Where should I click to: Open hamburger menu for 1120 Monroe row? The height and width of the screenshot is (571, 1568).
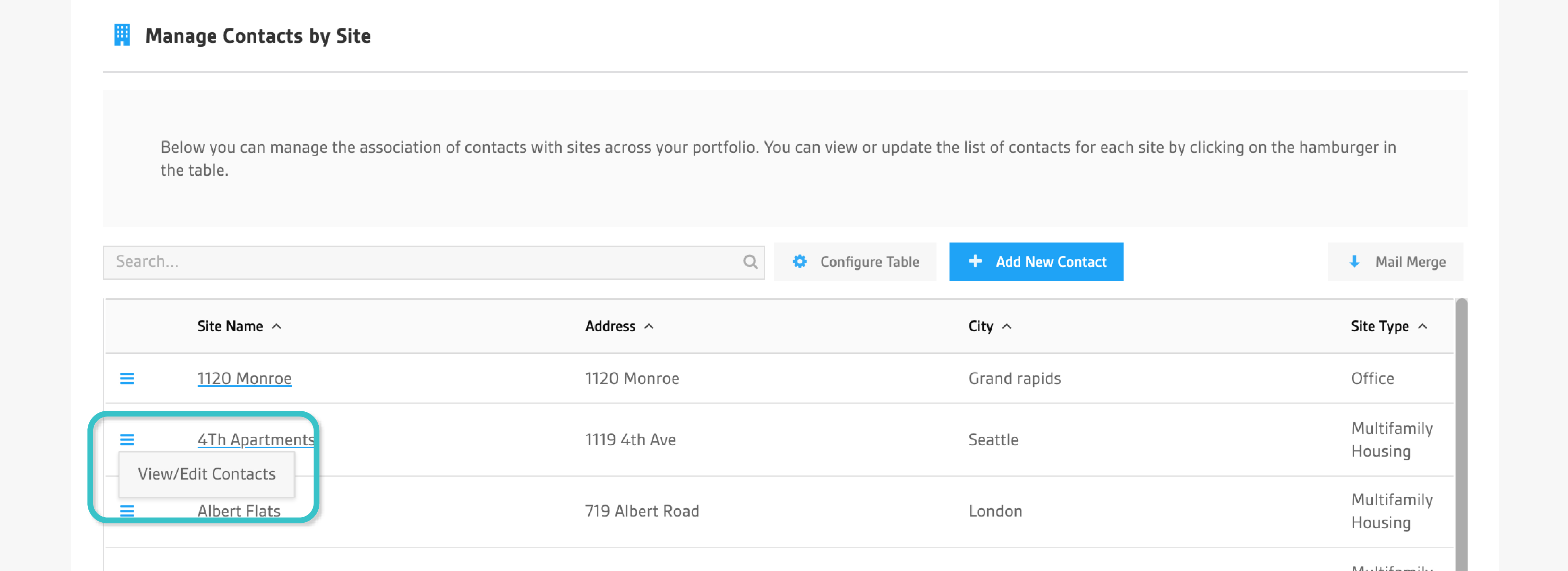pyautogui.click(x=126, y=378)
